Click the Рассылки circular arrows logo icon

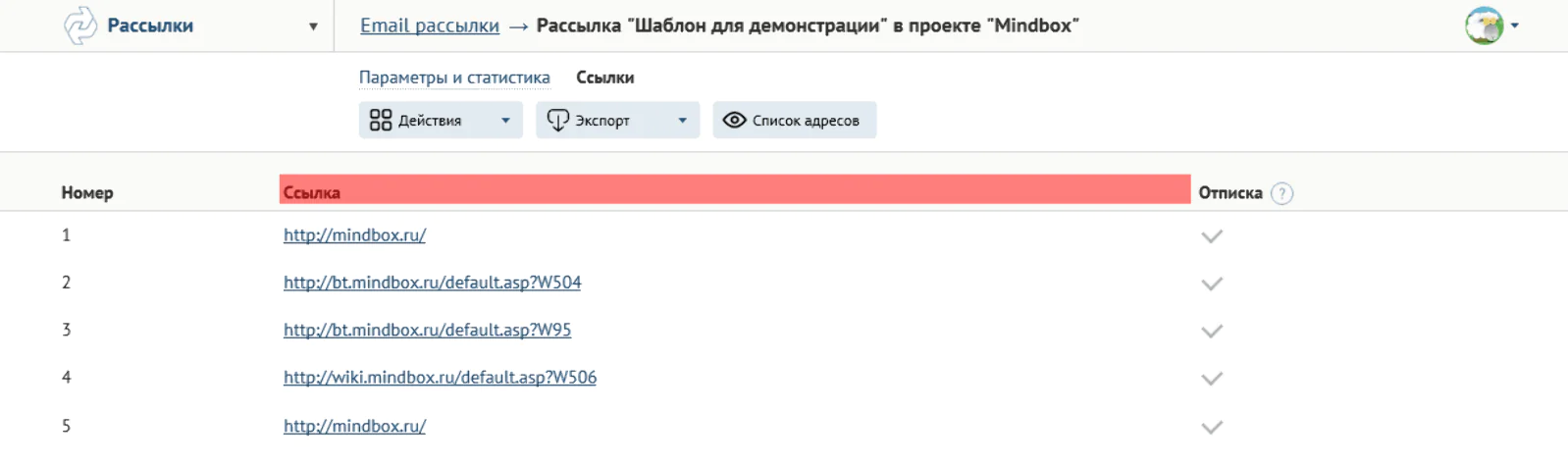point(80,26)
